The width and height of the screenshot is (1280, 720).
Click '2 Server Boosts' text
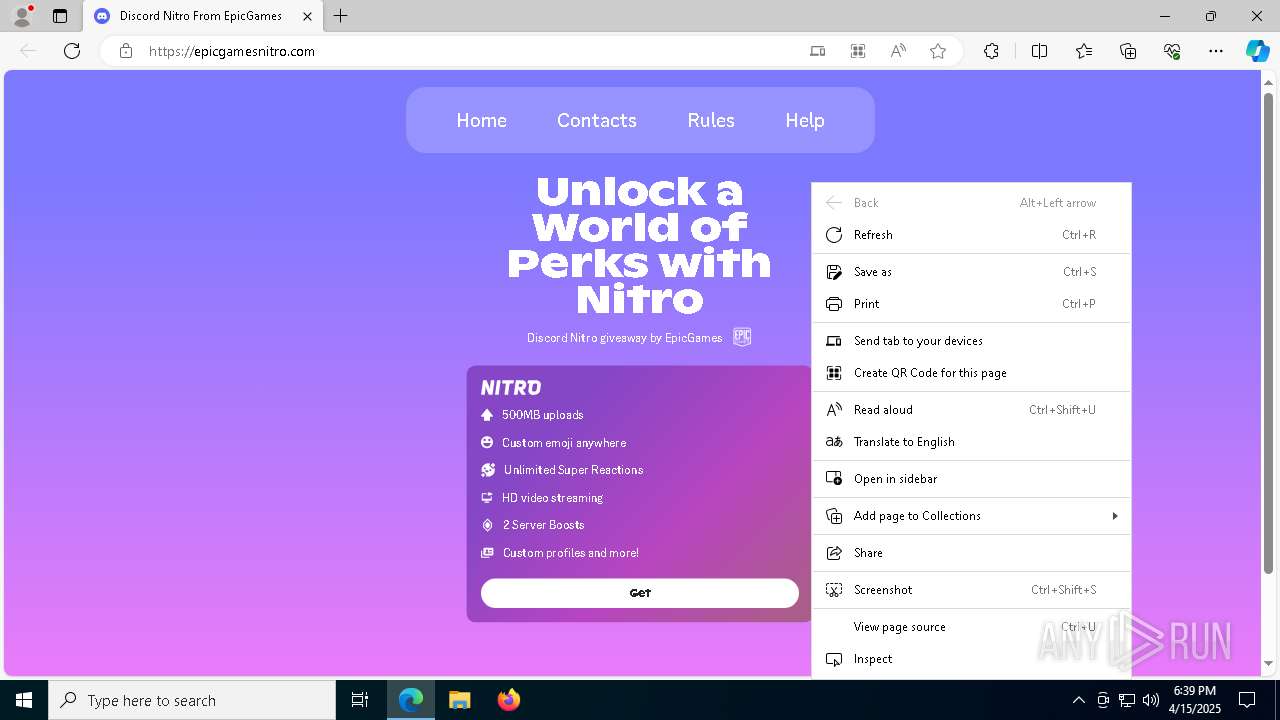[543, 525]
